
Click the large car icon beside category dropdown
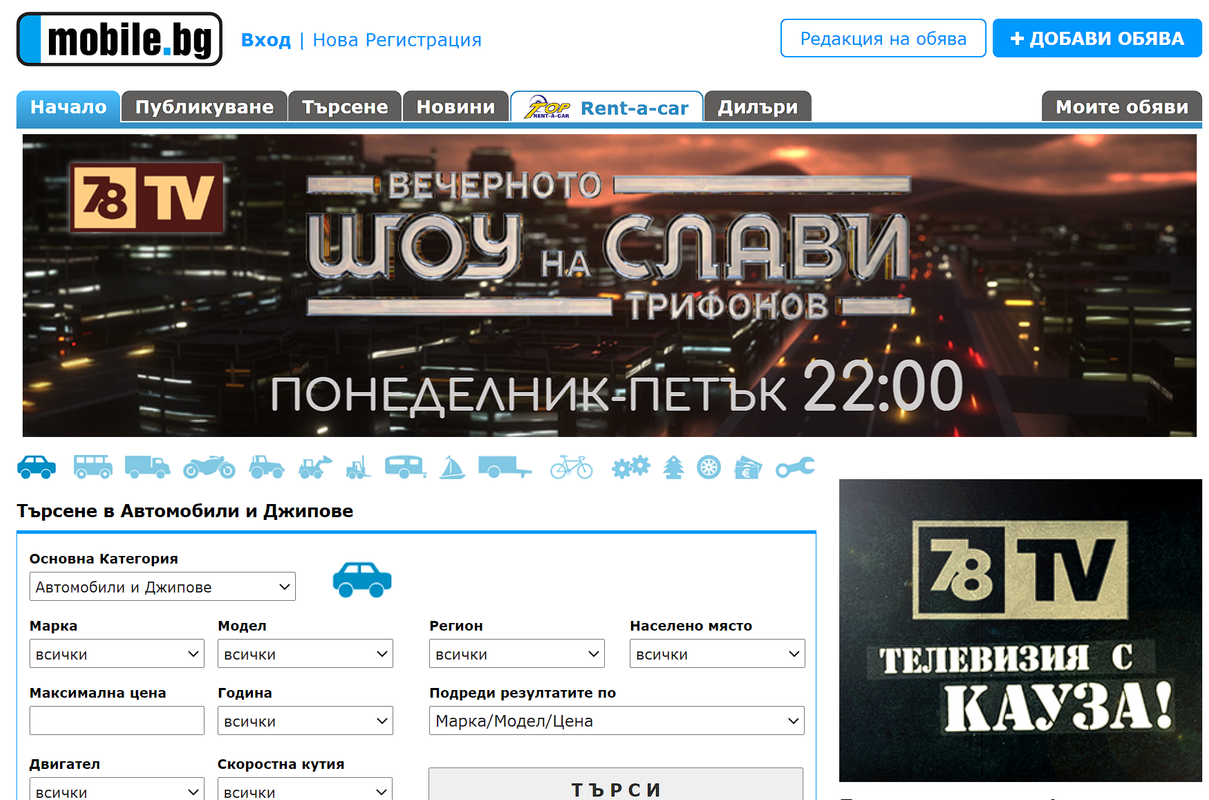[x=362, y=579]
